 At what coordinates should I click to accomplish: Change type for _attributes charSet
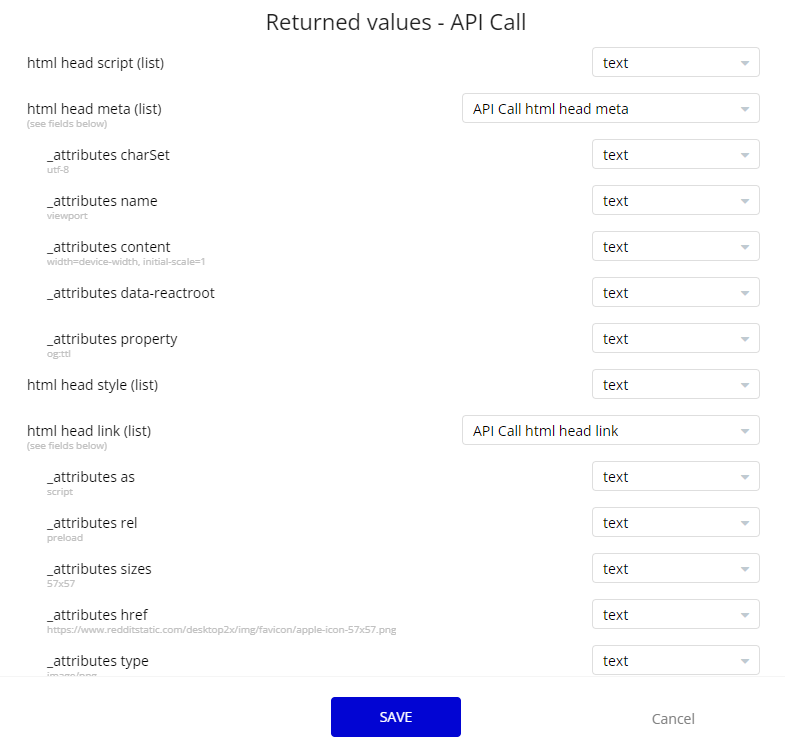pos(675,155)
